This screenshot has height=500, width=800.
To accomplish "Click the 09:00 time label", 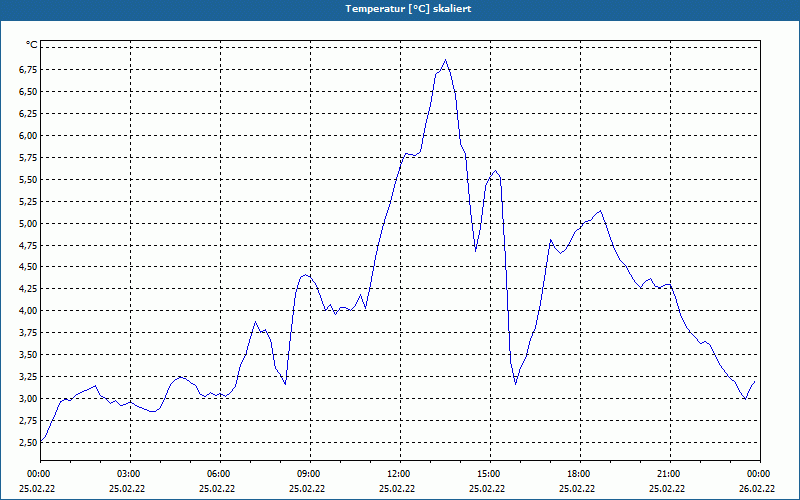I will tap(310, 474).
